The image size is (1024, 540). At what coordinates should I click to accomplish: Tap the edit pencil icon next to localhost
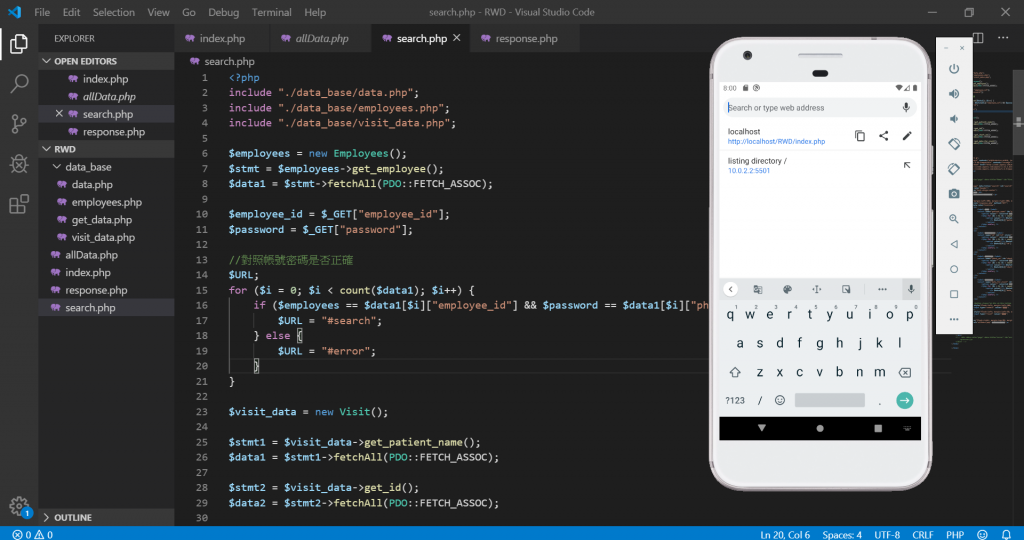point(906,136)
